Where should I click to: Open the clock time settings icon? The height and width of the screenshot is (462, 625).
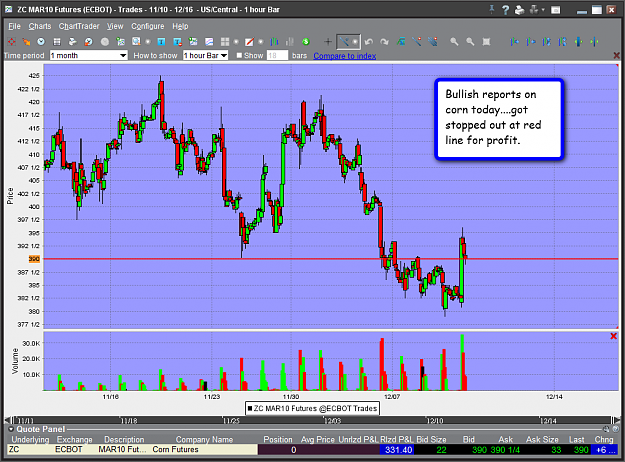(41, 41)
